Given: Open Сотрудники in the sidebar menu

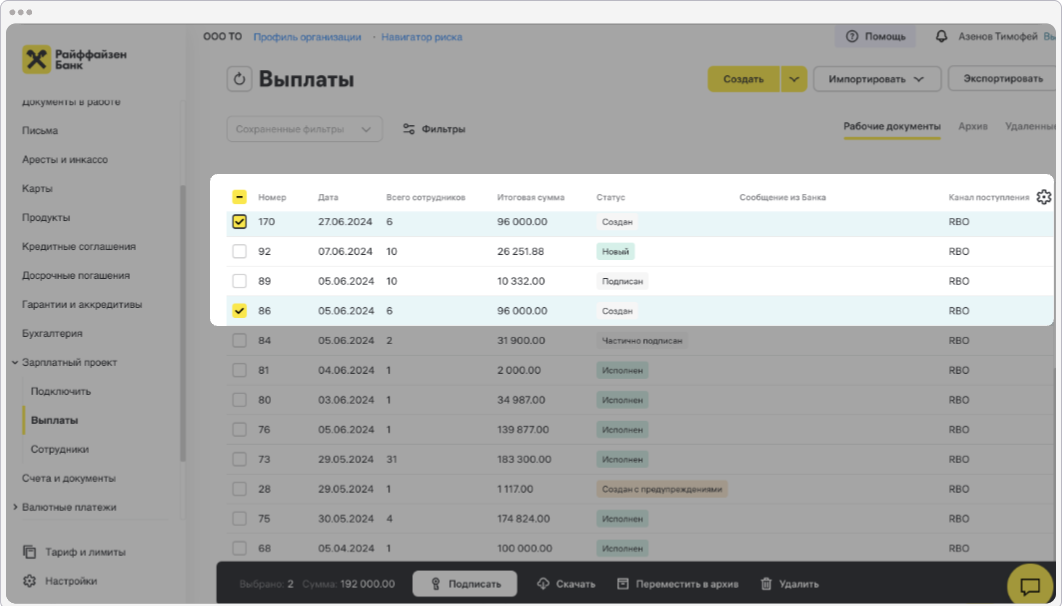Looking at the screenshot, I should tap(59, 449).
